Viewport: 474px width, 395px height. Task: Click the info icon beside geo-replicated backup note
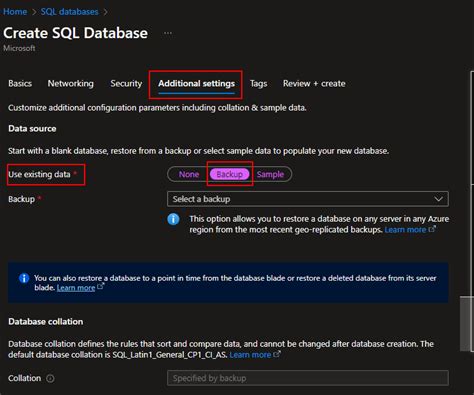[x=173, y=219]
